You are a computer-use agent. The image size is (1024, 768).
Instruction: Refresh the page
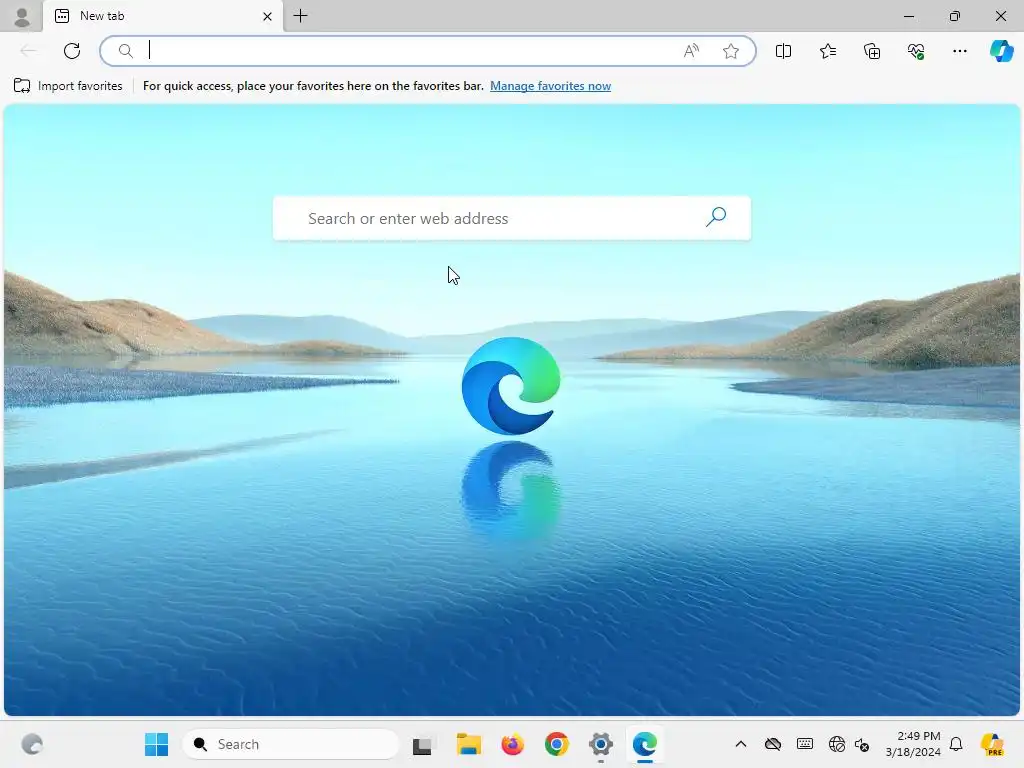[72, 51]
